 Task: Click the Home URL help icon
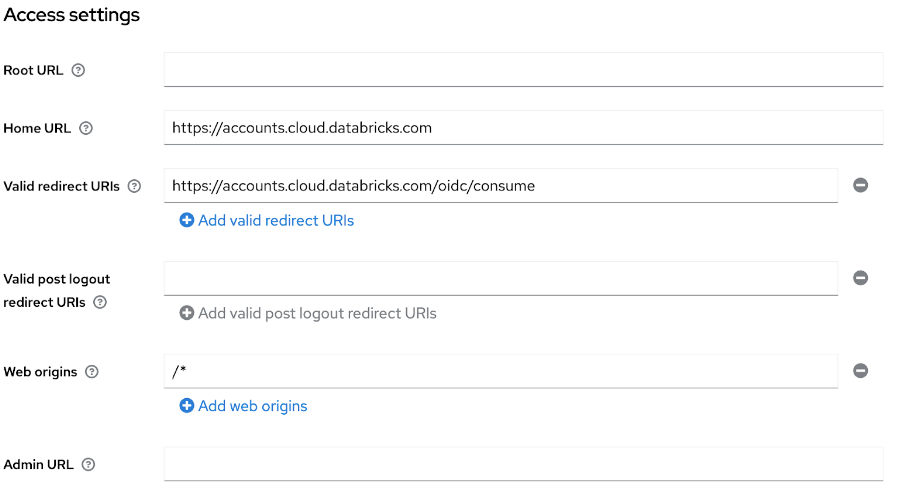pos(86,128)
